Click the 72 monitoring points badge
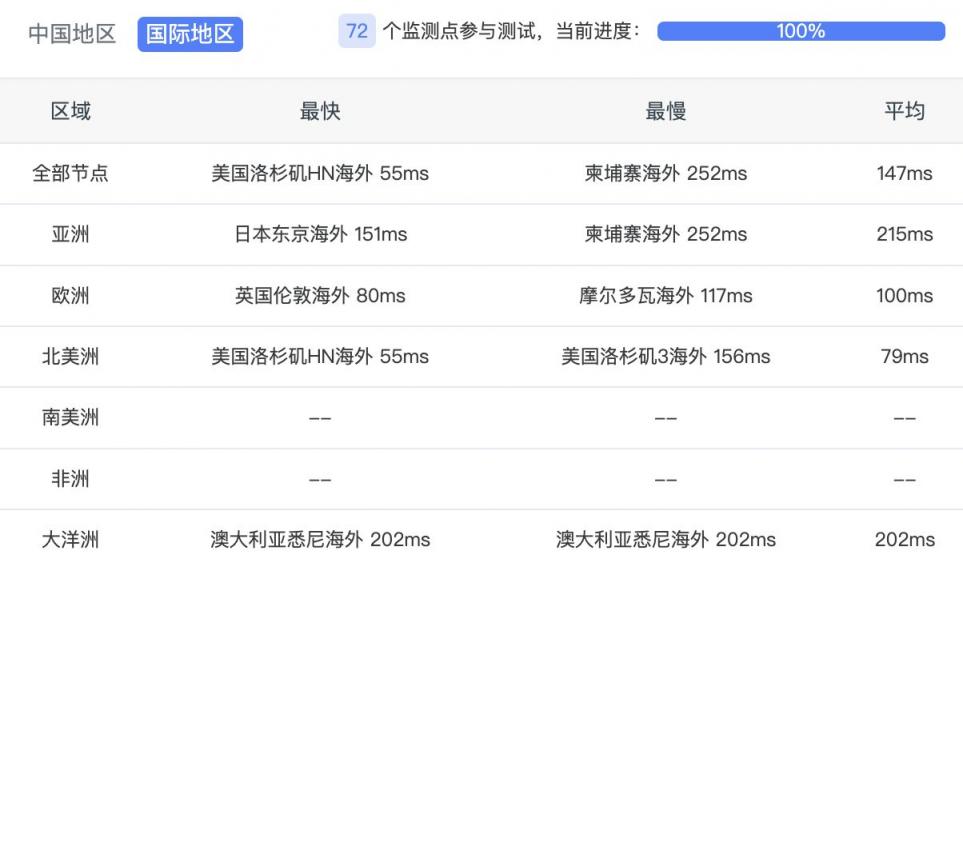963x862 pixels. coord(357,31)
